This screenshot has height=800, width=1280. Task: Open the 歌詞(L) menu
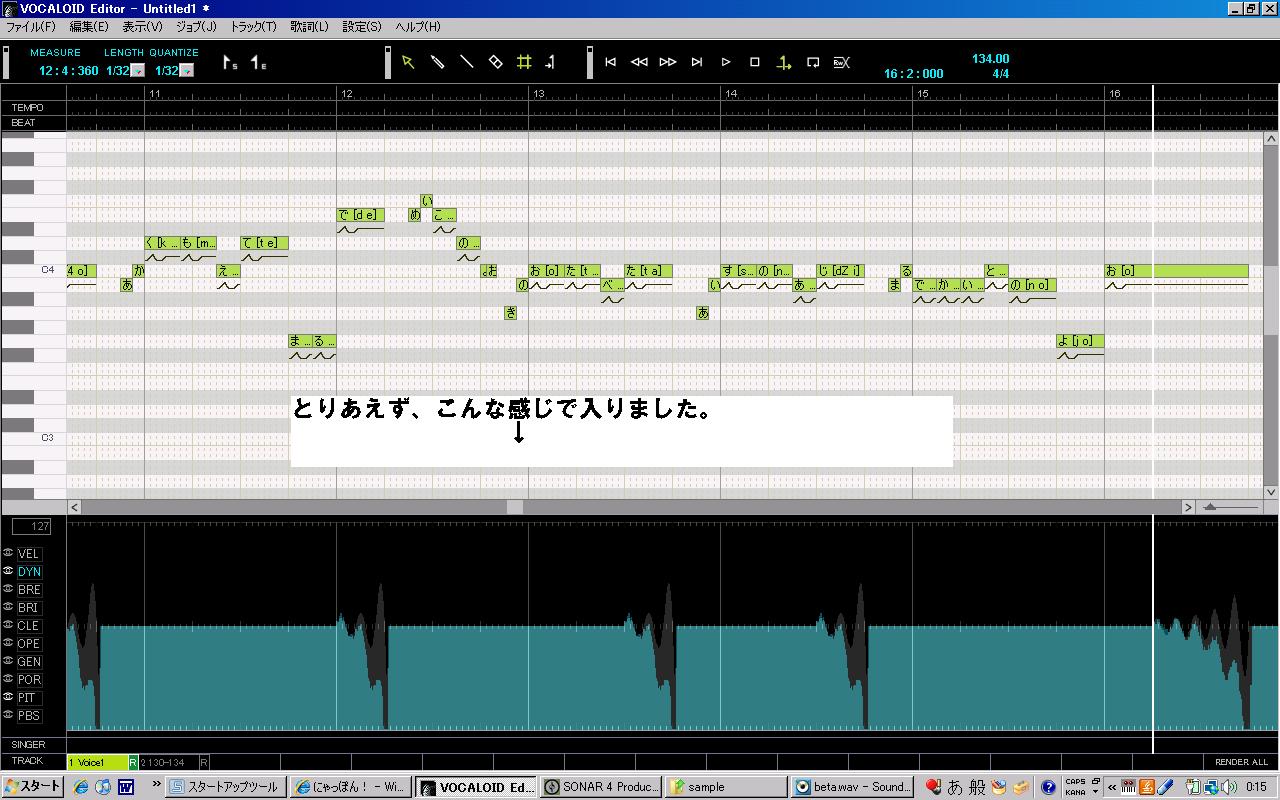click(x=309, y=27)
